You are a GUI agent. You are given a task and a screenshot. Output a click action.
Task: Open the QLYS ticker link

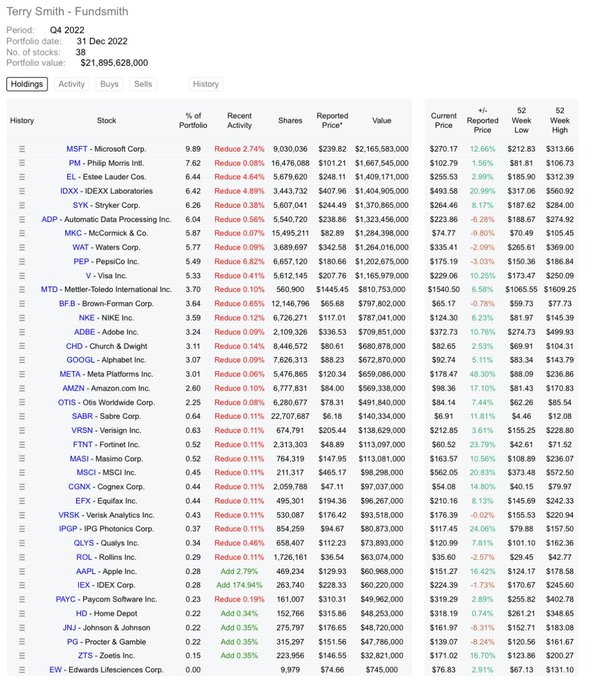click(x=84, y=543)
